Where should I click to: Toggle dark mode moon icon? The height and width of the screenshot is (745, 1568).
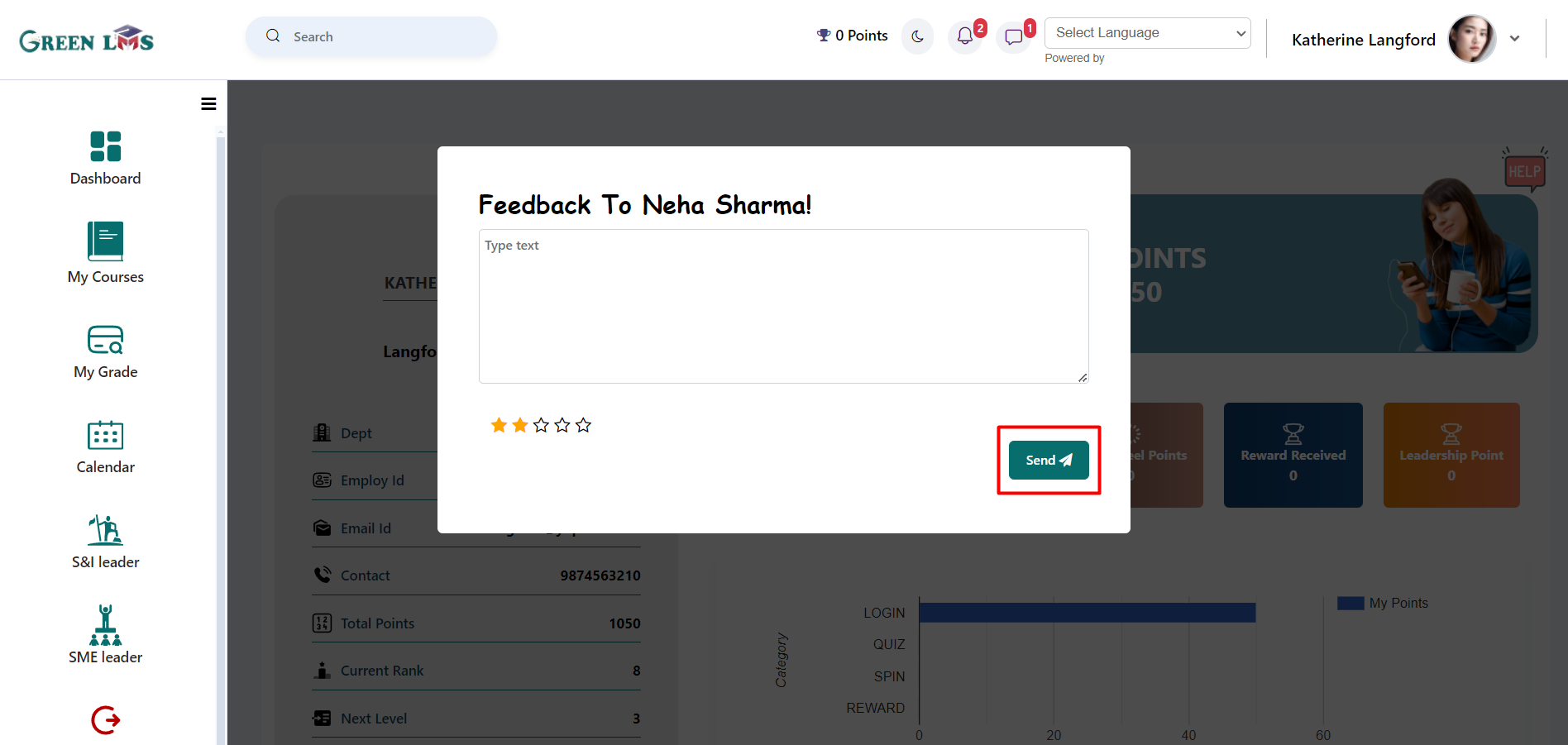pos(917,36)
